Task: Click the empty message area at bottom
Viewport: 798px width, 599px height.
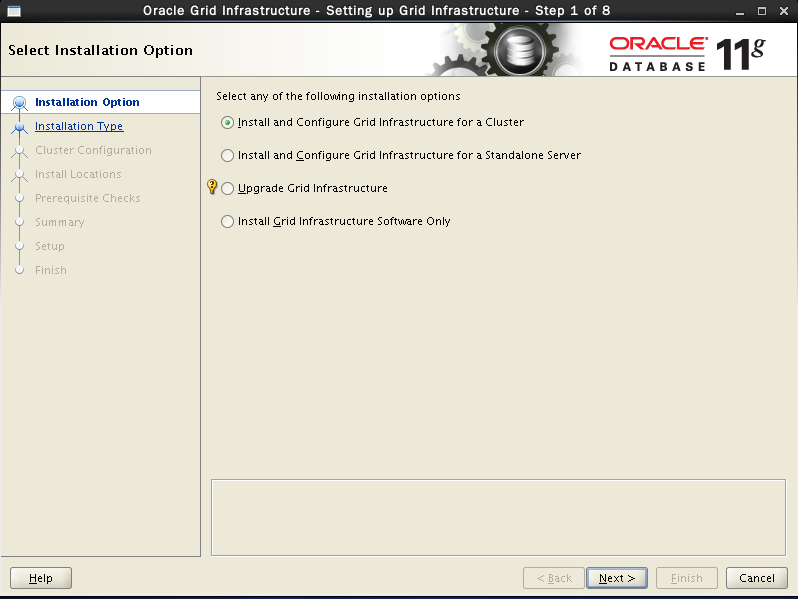Action: (498, 516)
